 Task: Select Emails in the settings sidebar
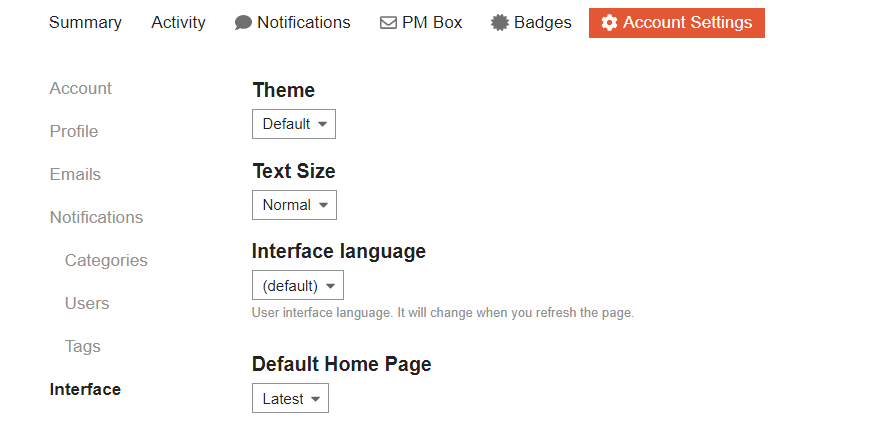click(75, 175)
